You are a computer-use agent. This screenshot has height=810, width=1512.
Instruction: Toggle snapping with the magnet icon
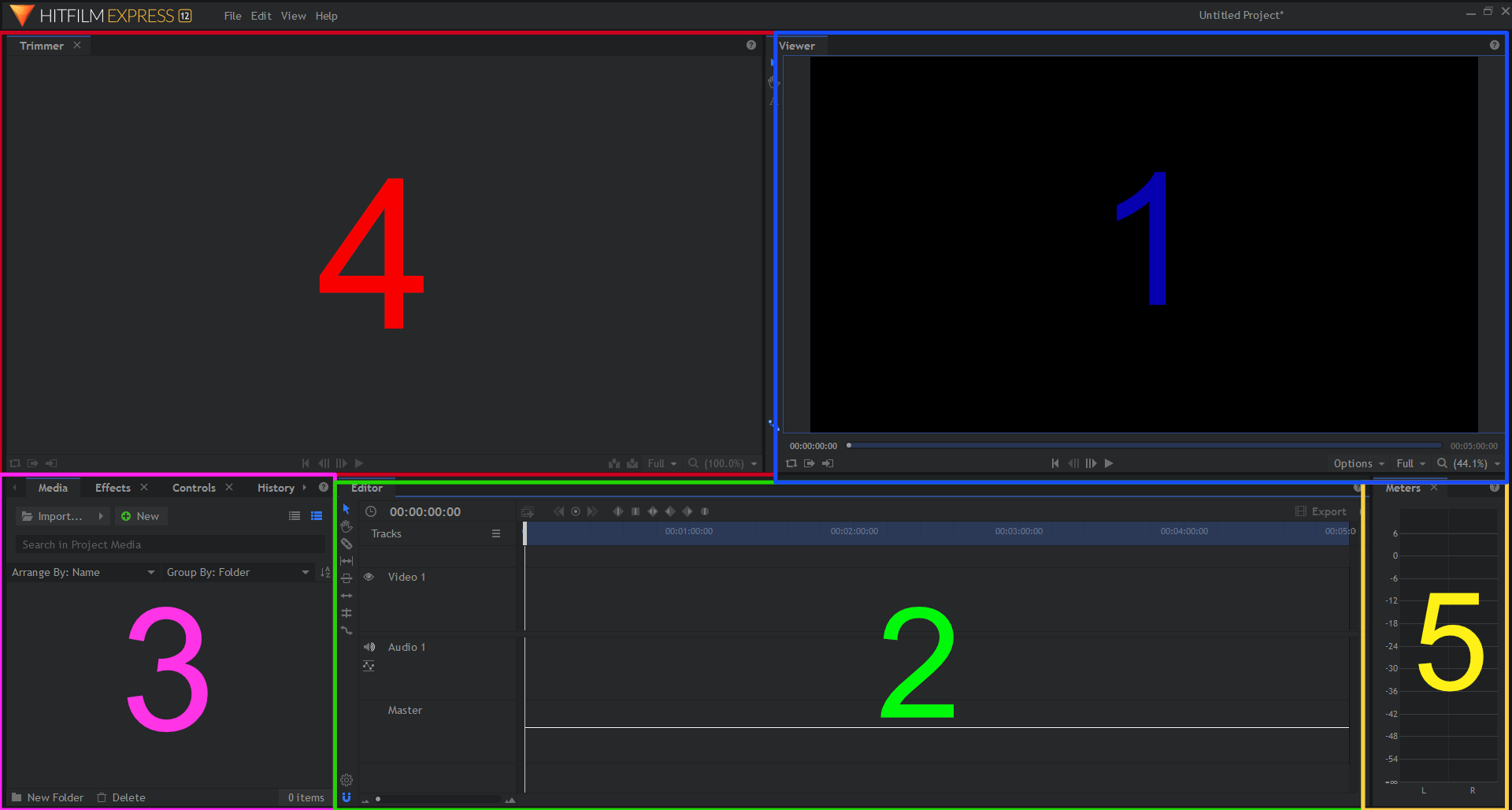click(346, 797)
